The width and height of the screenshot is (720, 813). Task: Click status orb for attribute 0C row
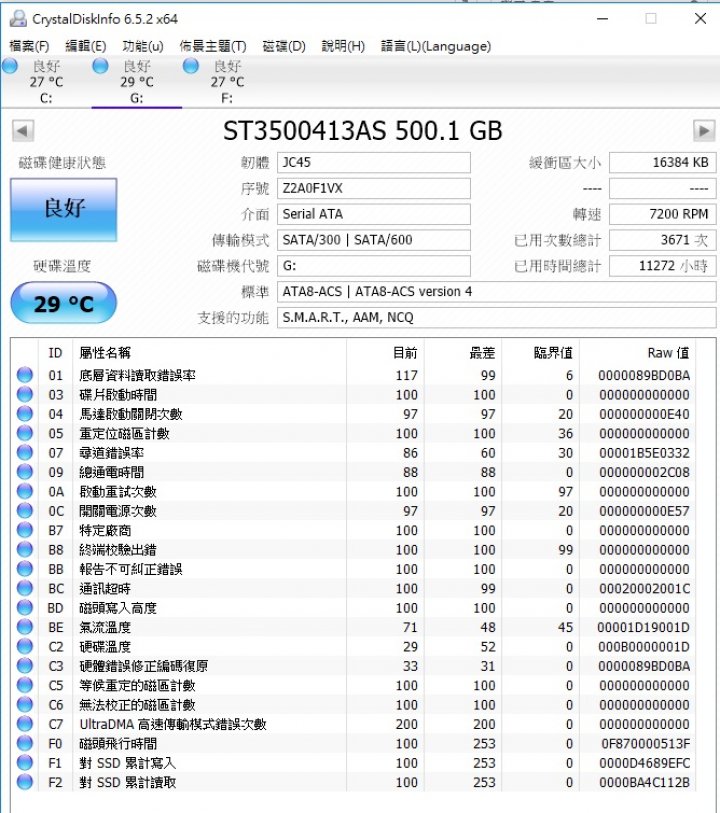click(24, 511)
